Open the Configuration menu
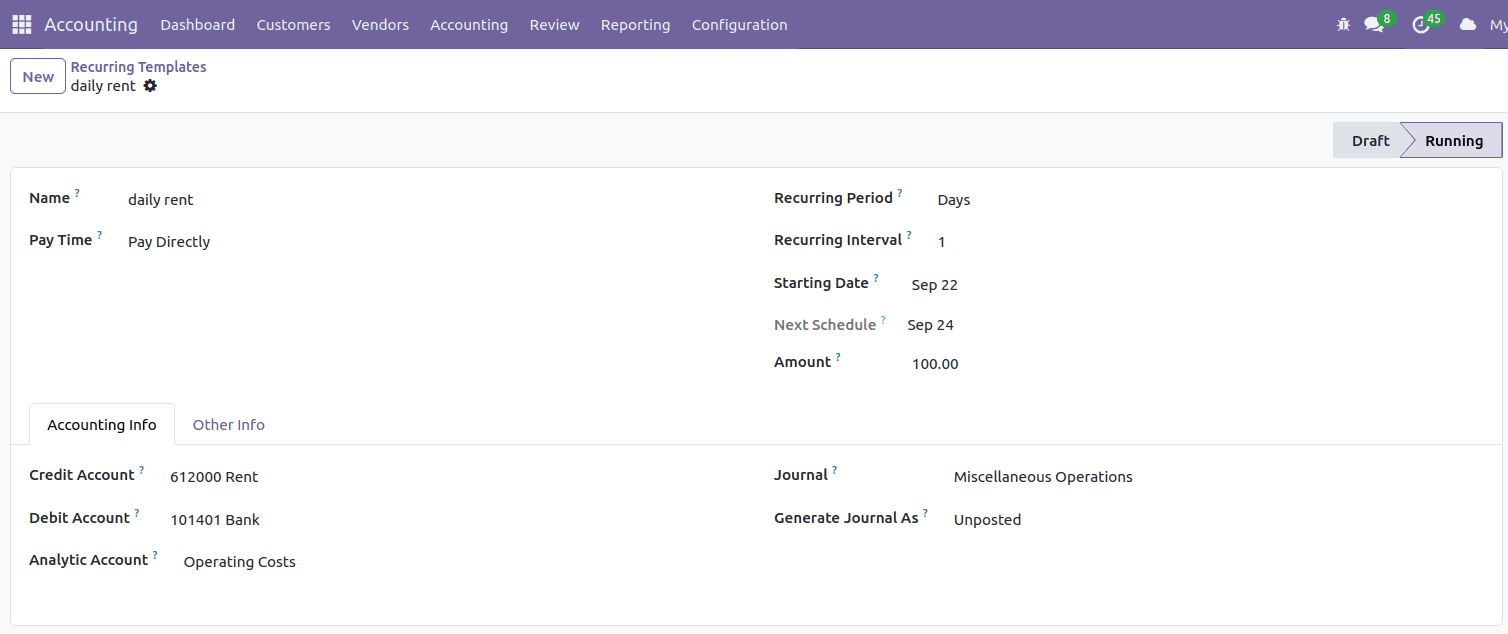Image resolution: width=1508 pixels, height=634 pixels. tap(739, 25)
